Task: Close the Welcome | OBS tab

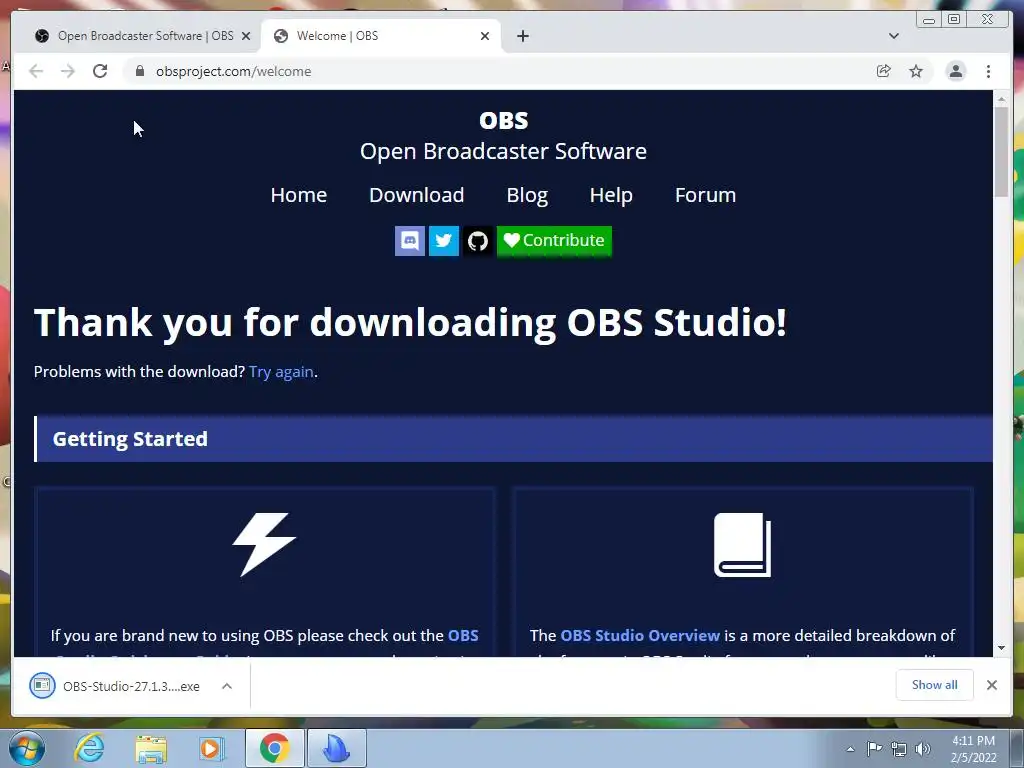Action: coord(485,36)
